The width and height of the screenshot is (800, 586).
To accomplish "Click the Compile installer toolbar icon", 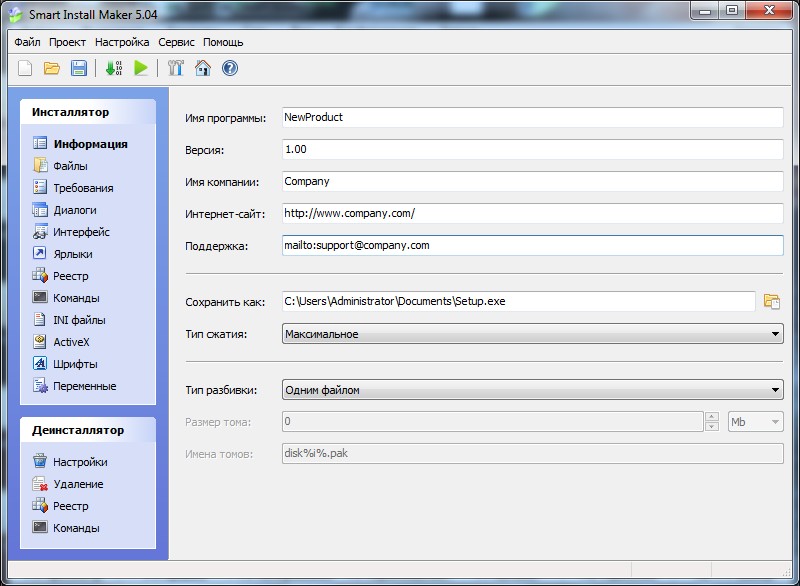I will click(113, 68).
